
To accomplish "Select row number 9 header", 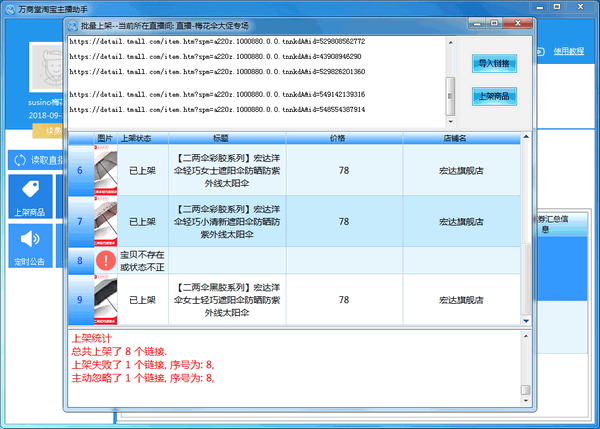I will click(x=81, y=300).
